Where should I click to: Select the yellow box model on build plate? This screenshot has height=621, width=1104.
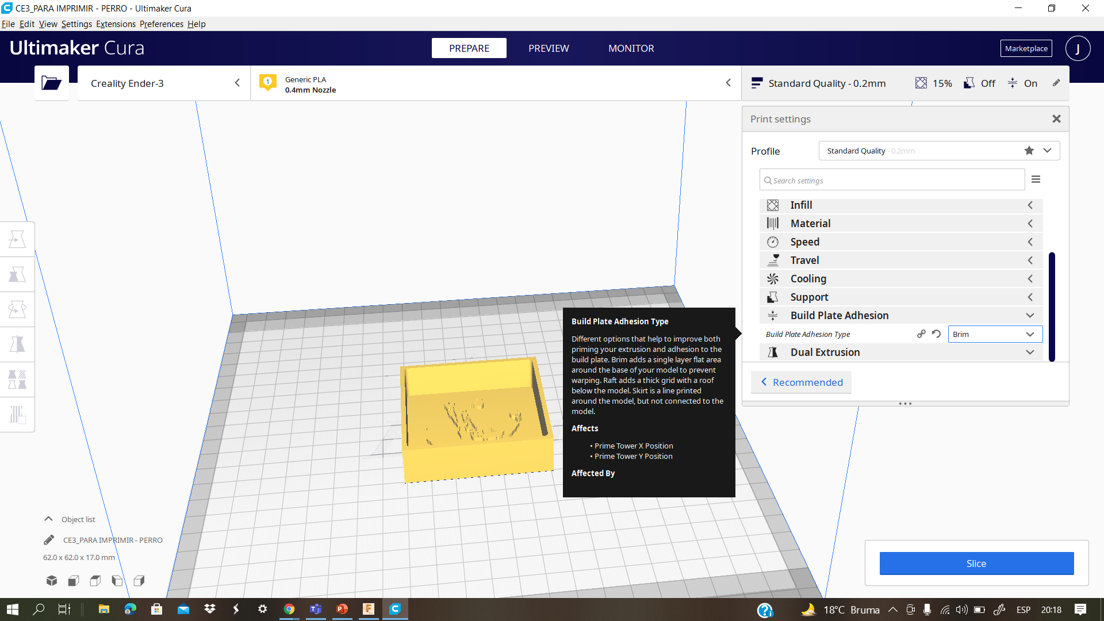pos(476,420)
